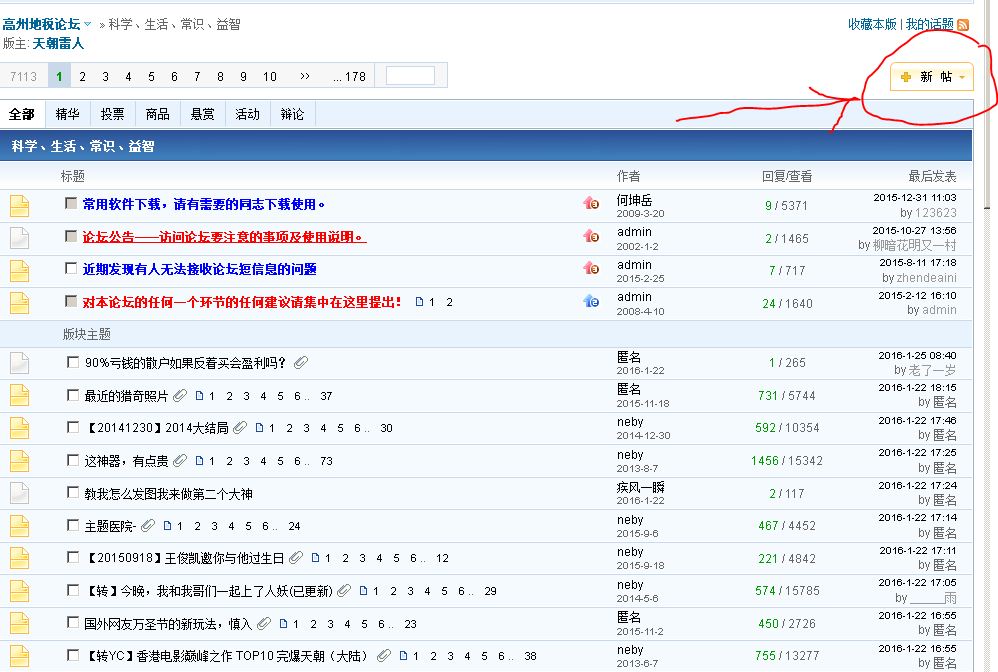Click the >> next pages arrow in pagination

(x=305, y=76)
